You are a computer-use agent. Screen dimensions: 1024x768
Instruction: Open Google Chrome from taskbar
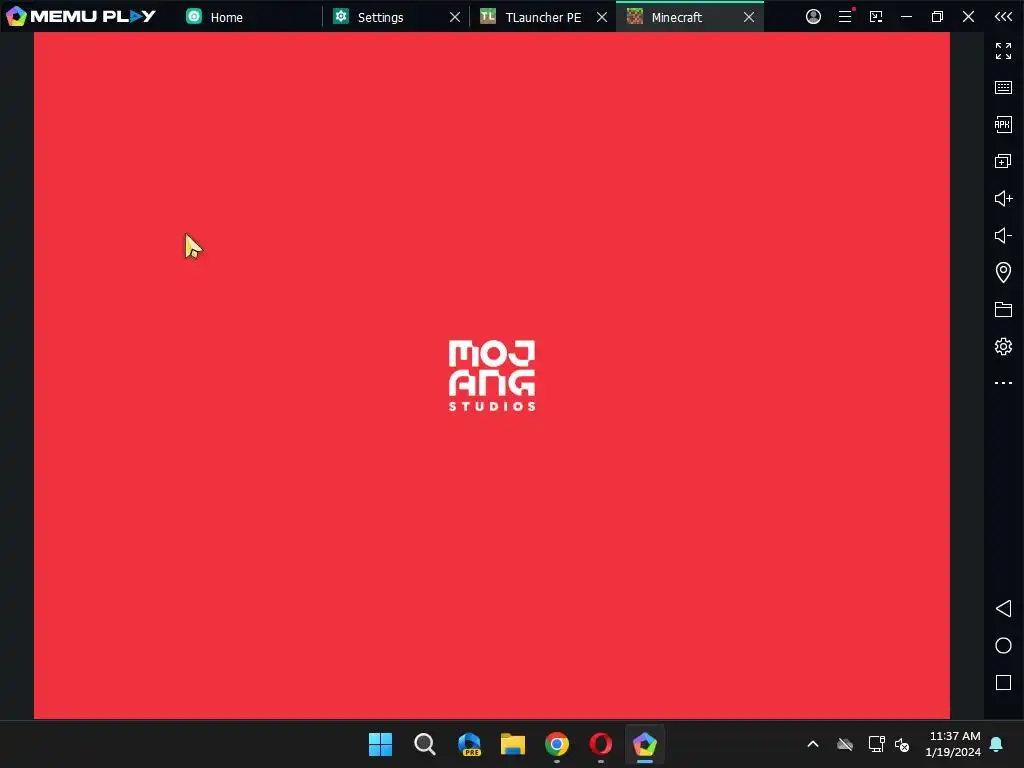[557, 744]
